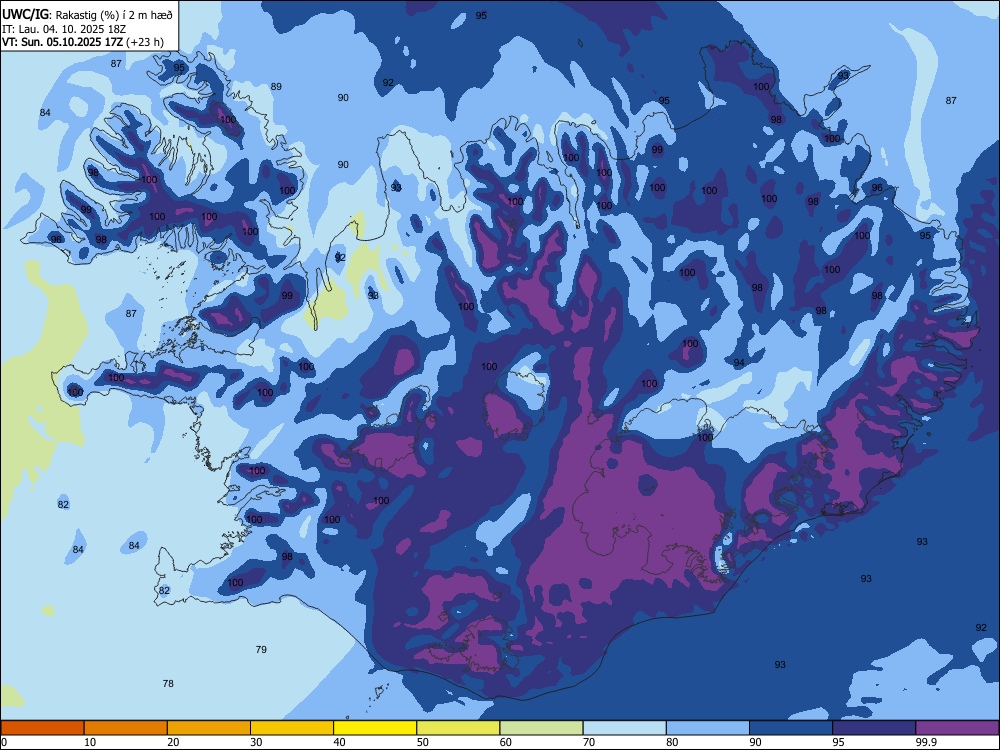Click the orange 10–20 legend swatch
The image size is (1000, 750).
[126, 728]
